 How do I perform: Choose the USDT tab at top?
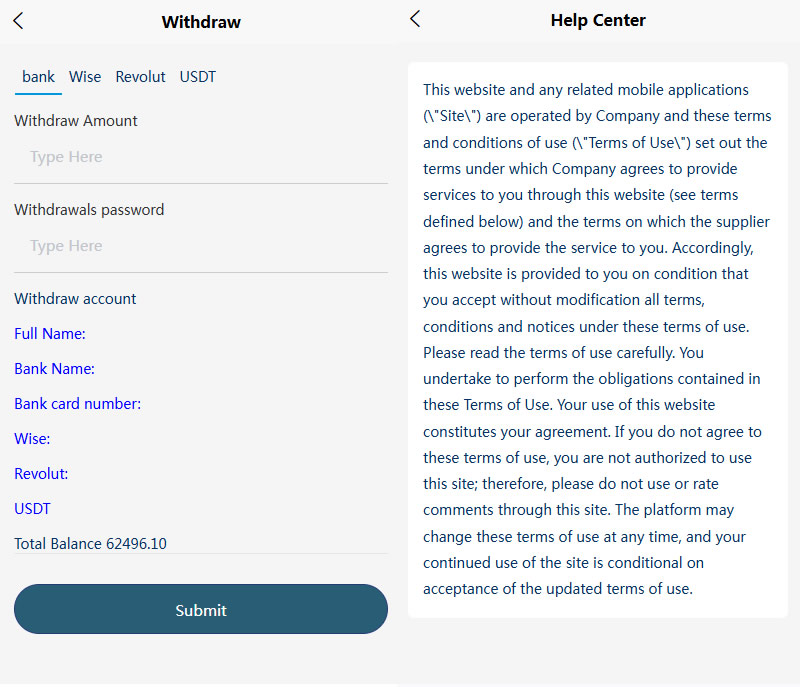[x=197, y=77]
